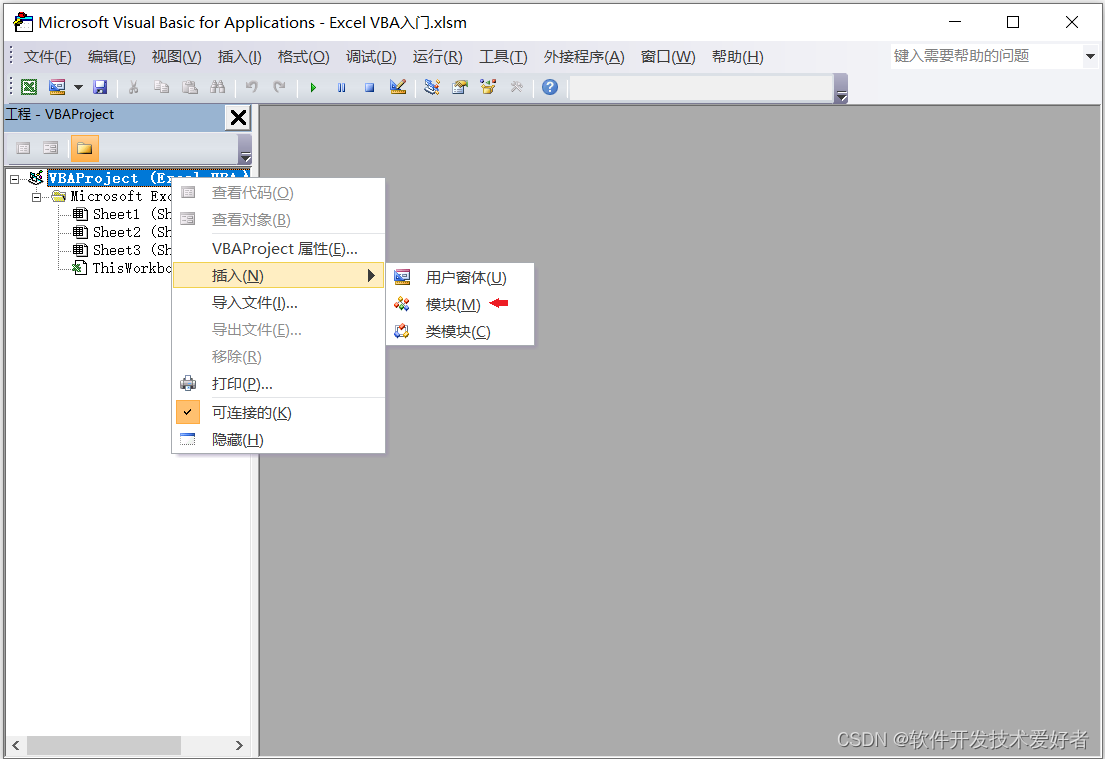Open the 调试(D) menu
The height and width of the screenshot is (759, 1105).
tap(371, 57)
